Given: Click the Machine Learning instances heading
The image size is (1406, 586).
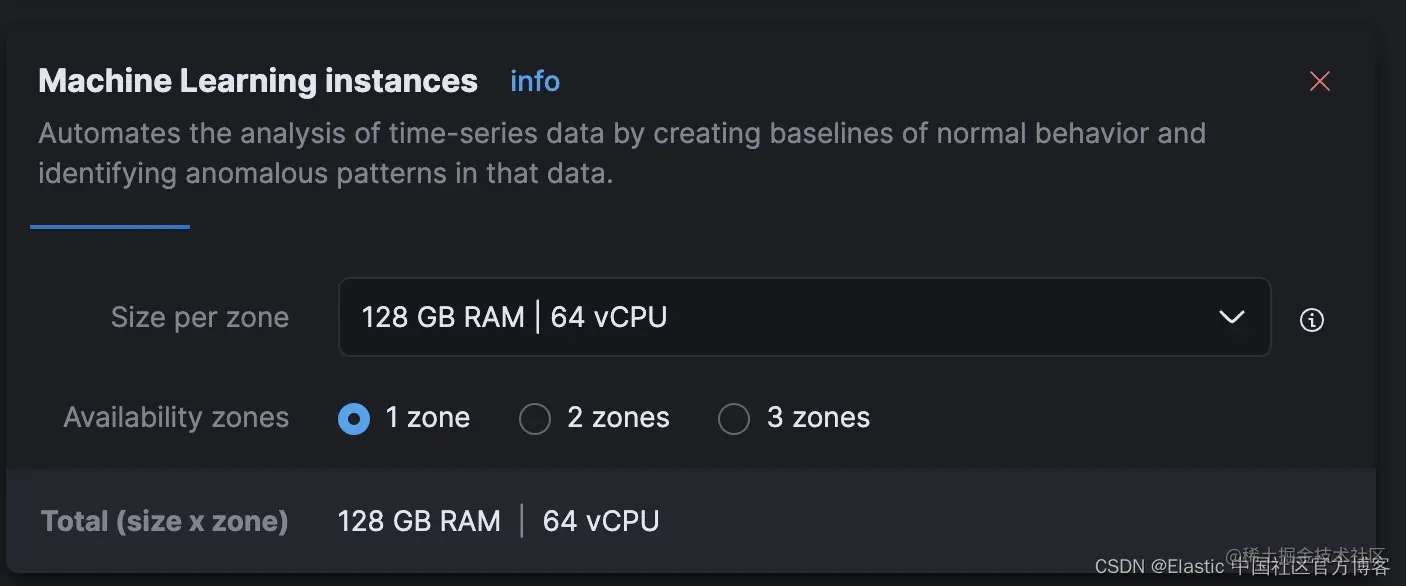Looking at the screenshot, I should click(258, 81).
